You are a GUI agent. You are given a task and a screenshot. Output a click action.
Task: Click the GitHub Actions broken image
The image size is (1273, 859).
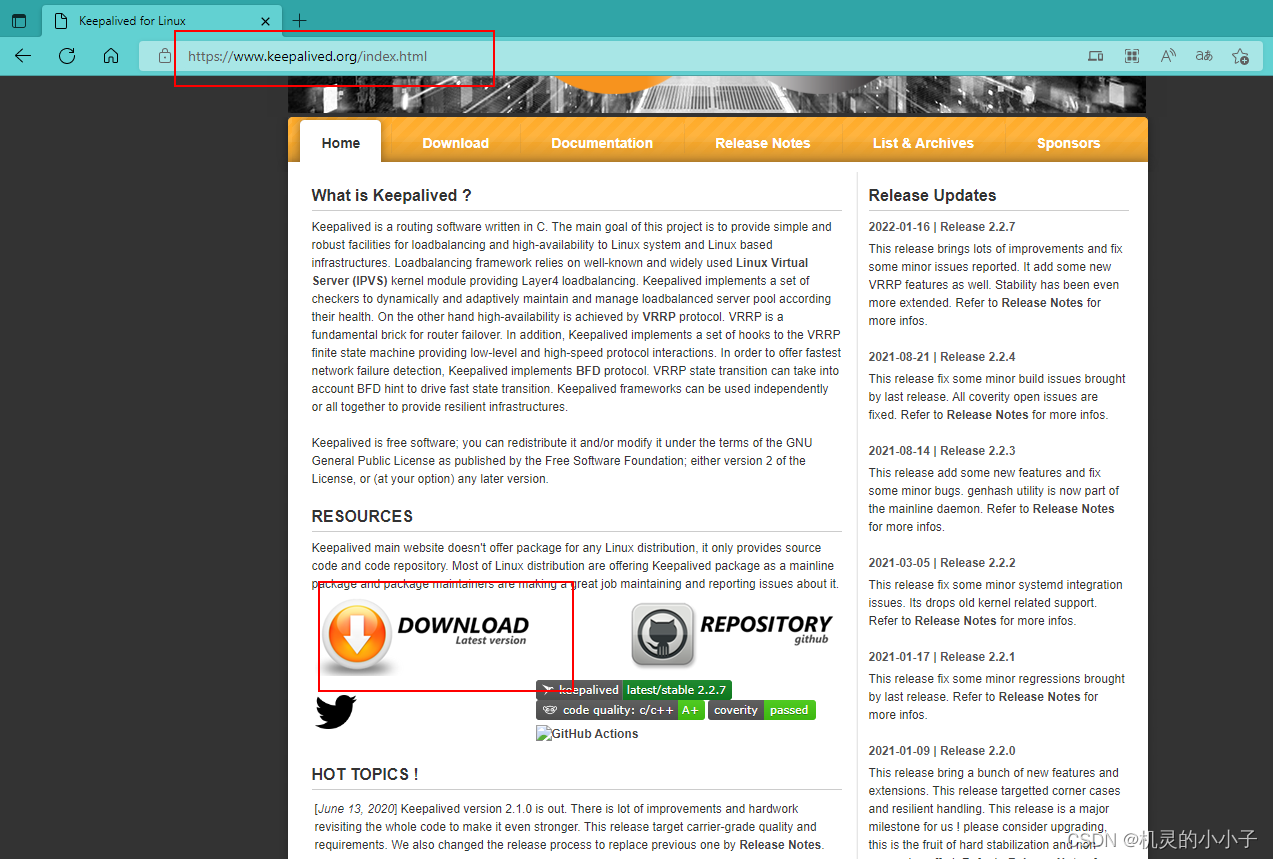pyautogui.click(x=587, y=734)
